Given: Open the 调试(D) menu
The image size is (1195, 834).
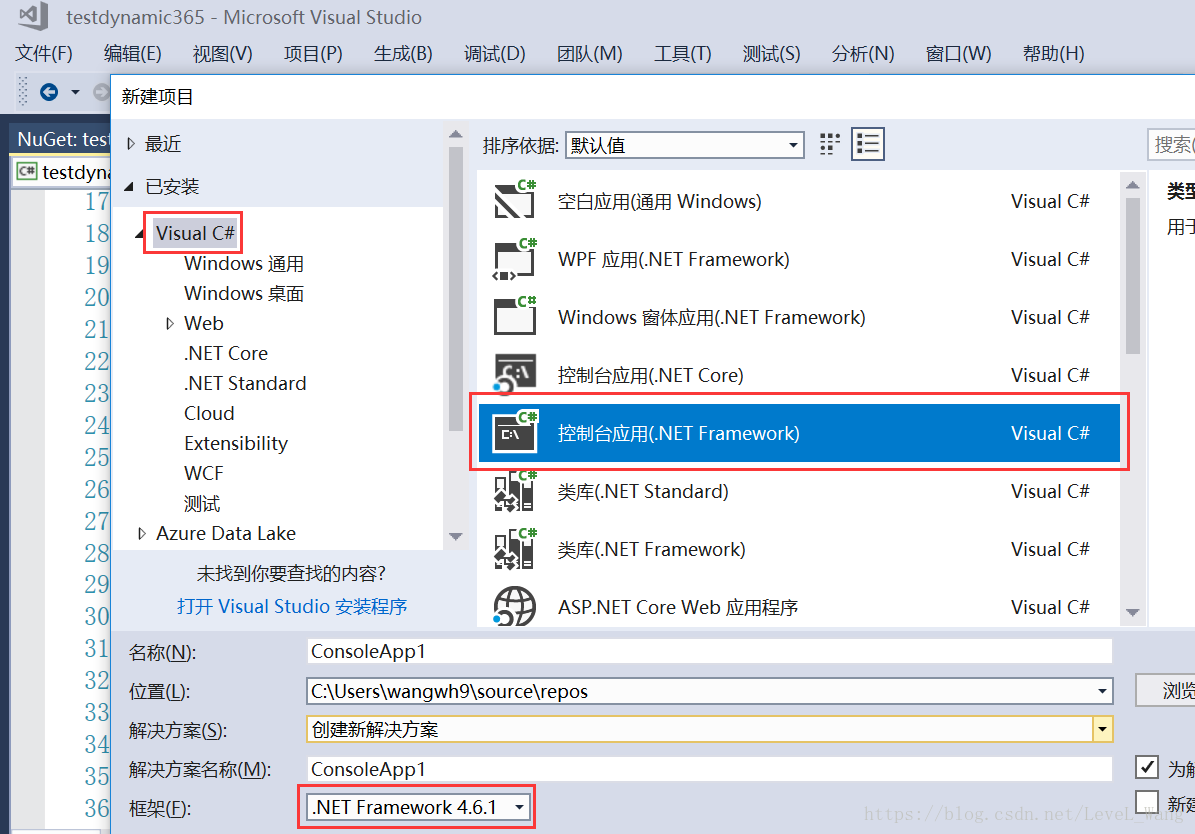Looking at the screenshot, I should 495,53.
